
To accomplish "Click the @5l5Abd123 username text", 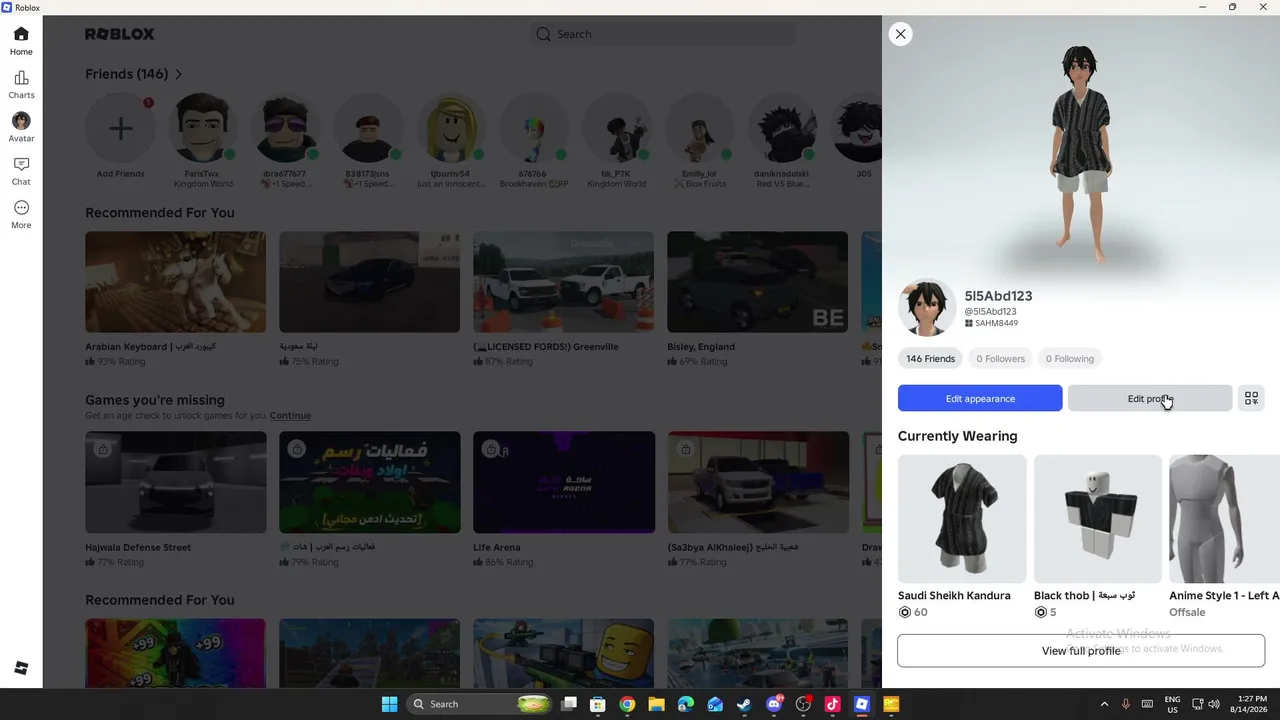I will click(990, 312).
